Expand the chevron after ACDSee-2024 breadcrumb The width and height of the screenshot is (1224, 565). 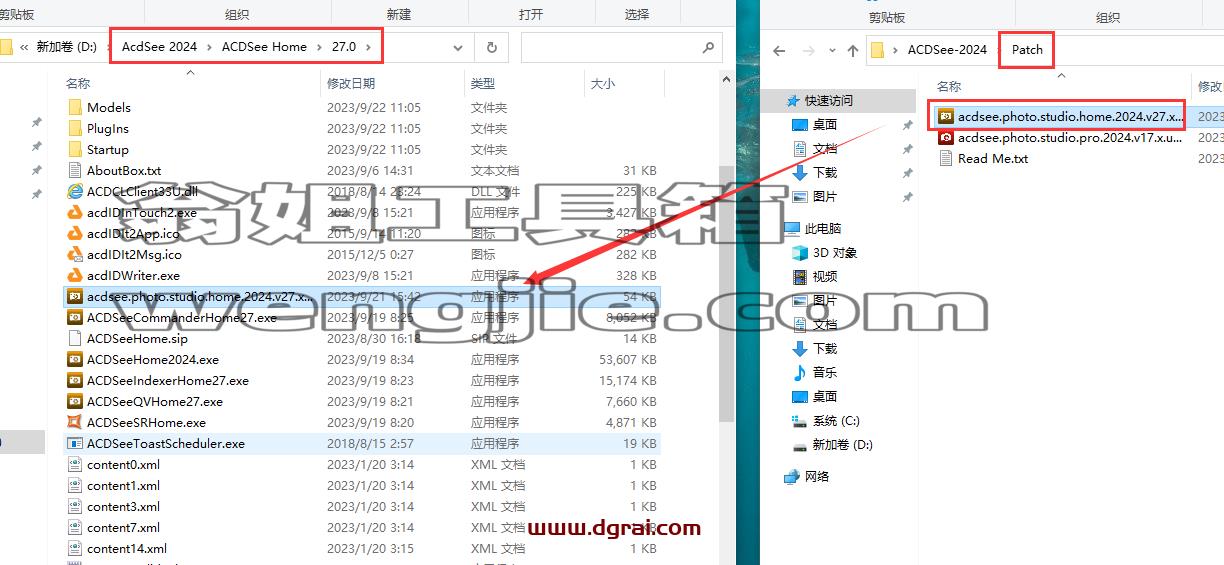tap(997, 50)
